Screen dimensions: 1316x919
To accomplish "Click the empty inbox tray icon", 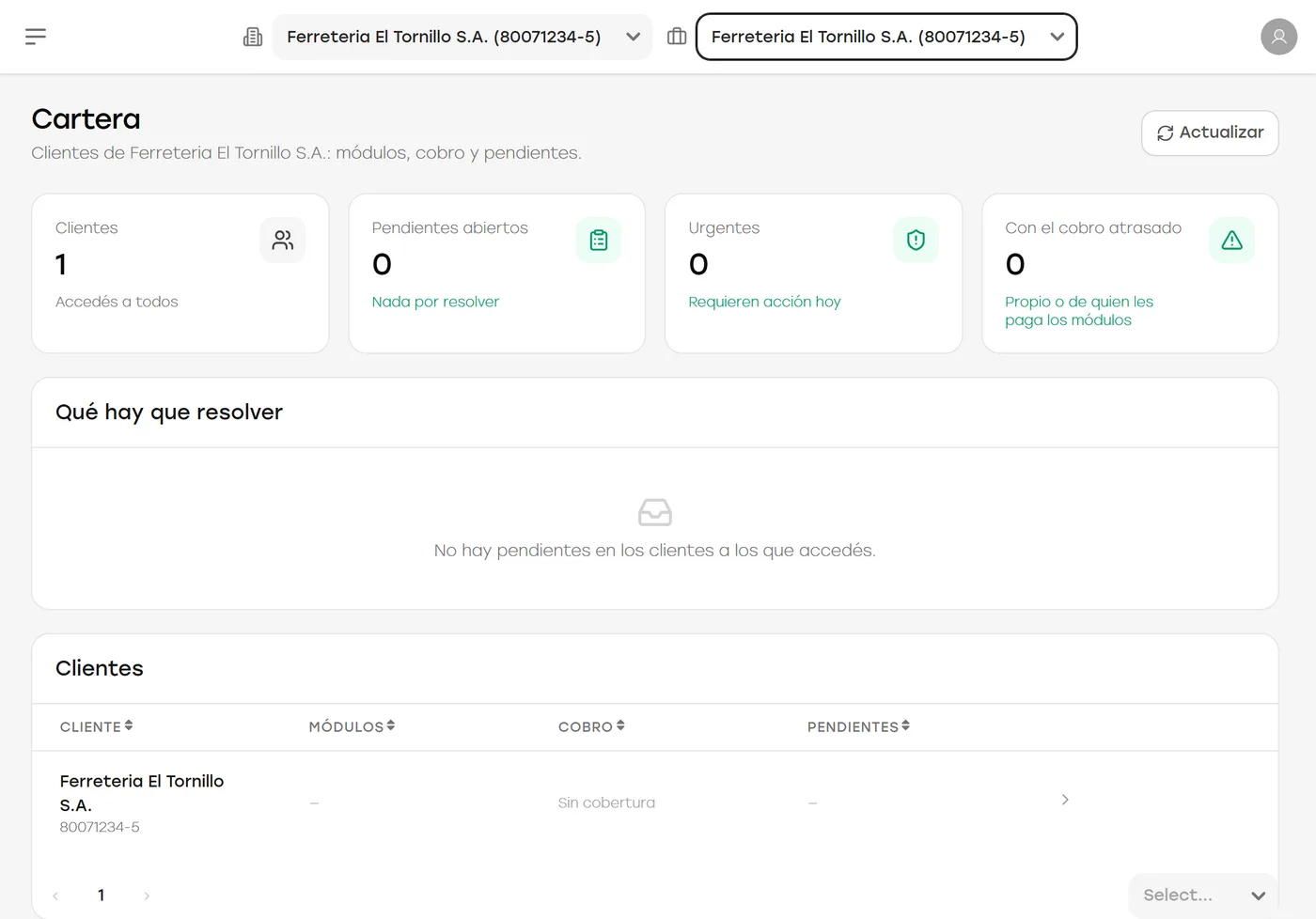I will tap(655, 512).
